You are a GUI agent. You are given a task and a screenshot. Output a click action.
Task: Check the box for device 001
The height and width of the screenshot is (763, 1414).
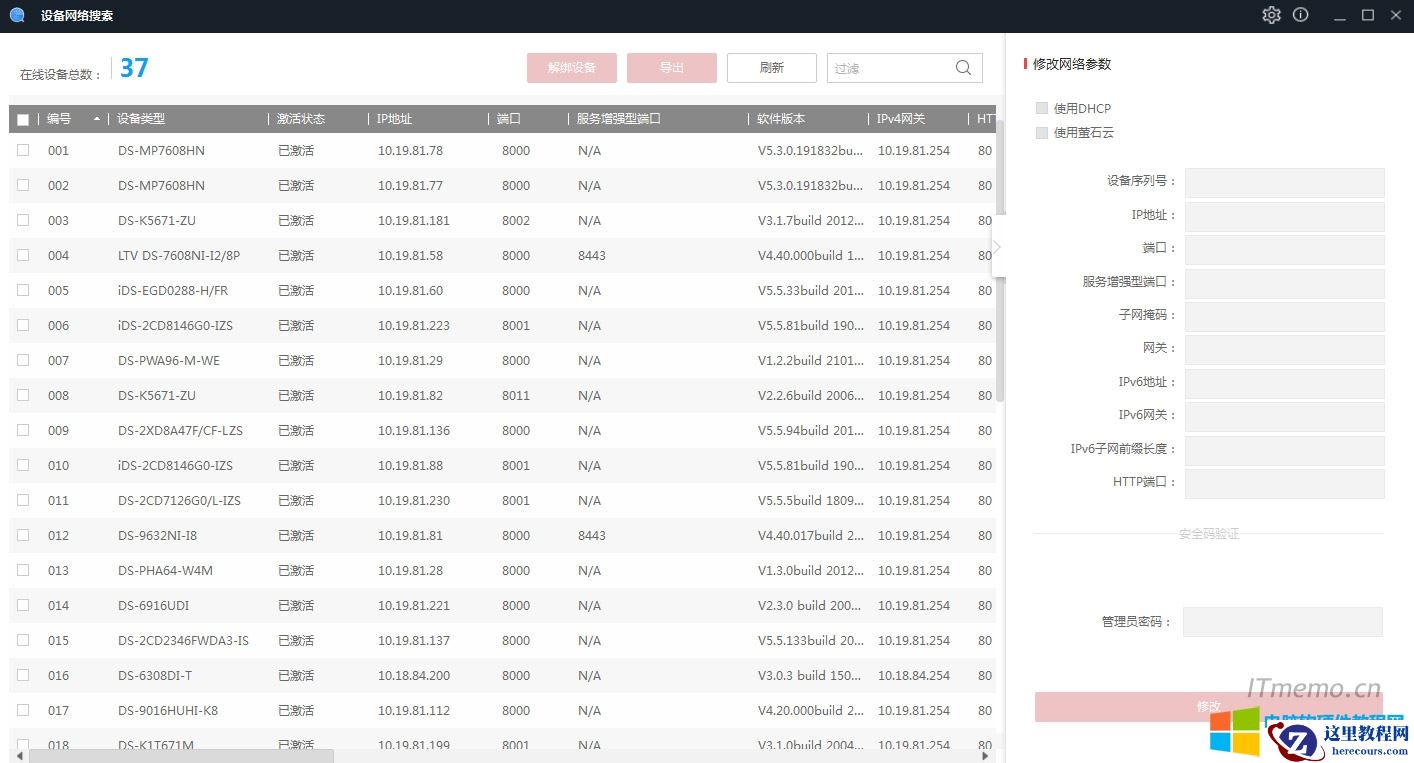coord(23,150)
